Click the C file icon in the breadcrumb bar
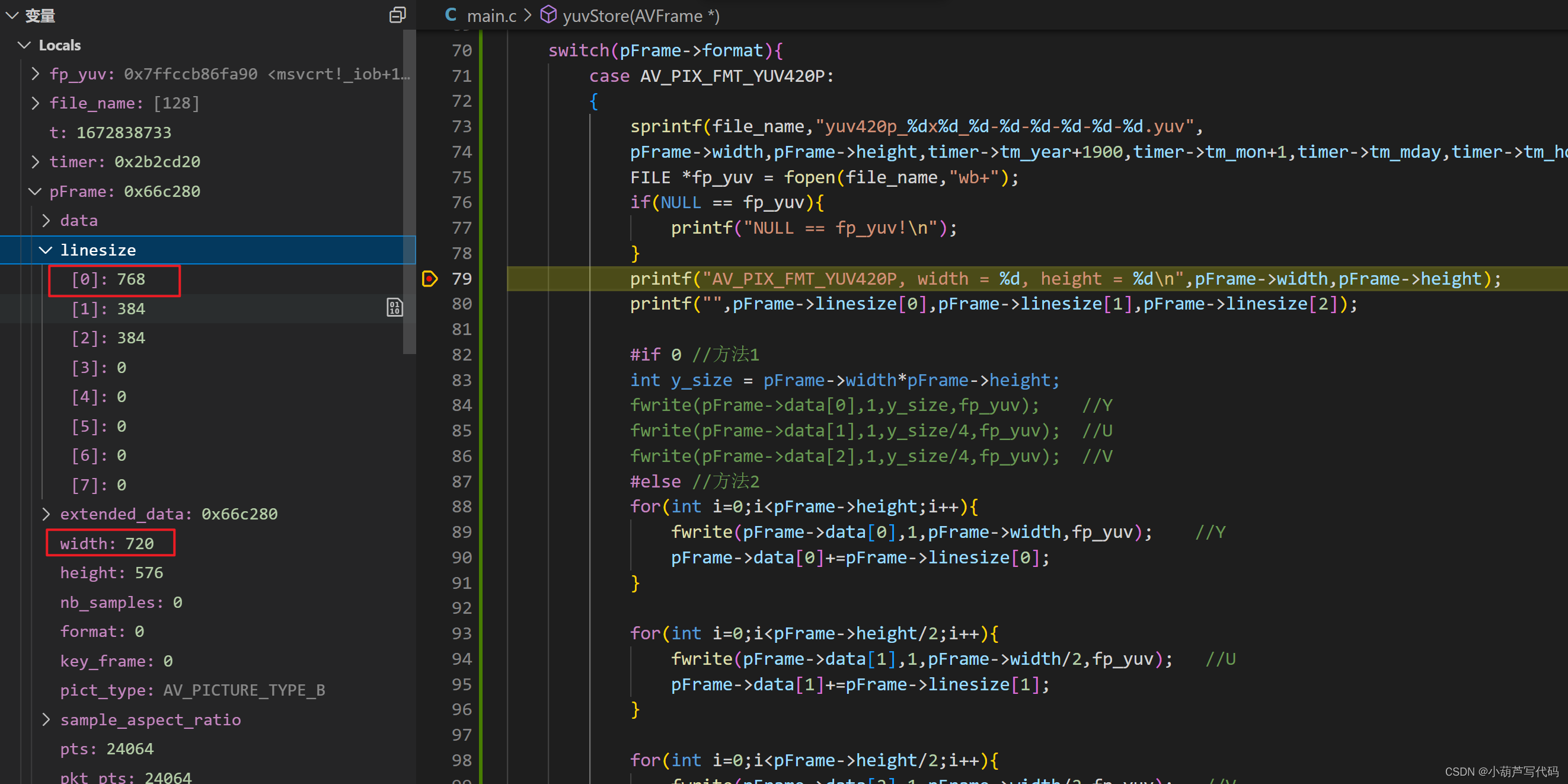 click(x=451, y=15)
